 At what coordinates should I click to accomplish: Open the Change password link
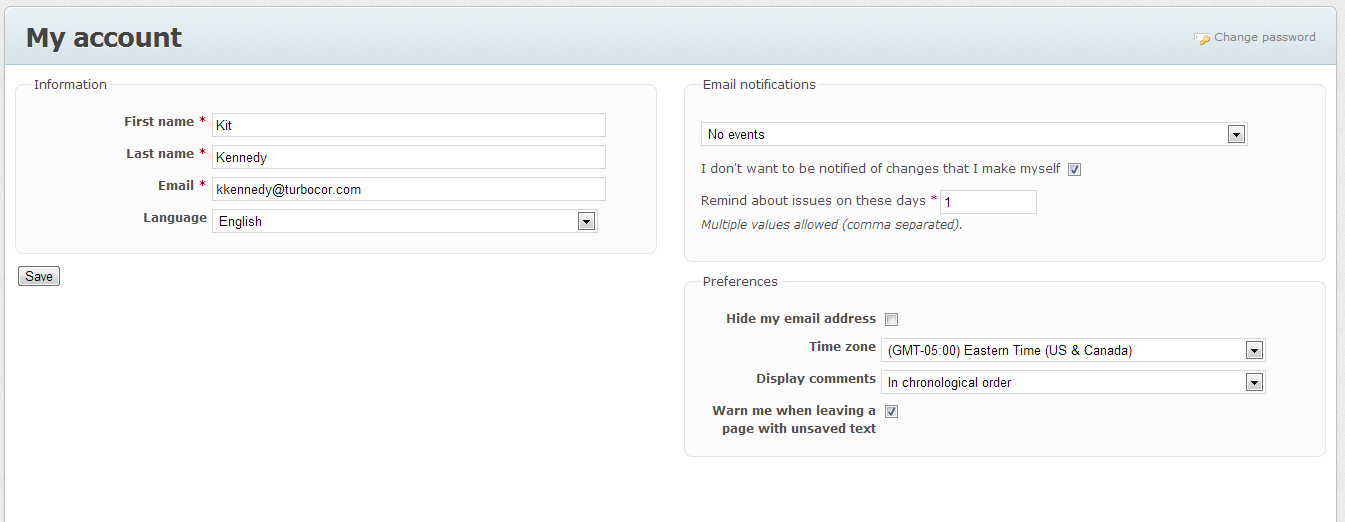[x=1264, y=37]
